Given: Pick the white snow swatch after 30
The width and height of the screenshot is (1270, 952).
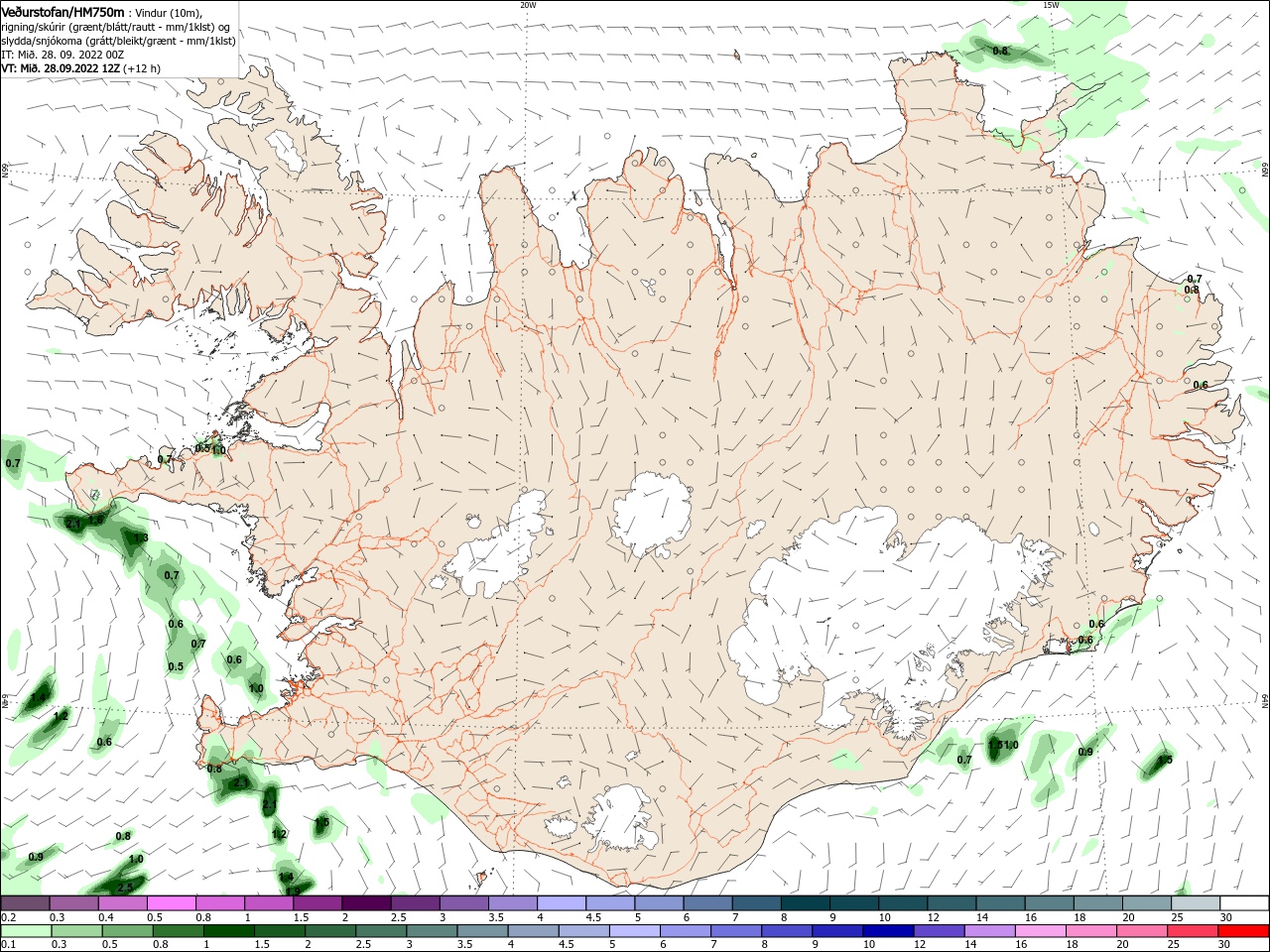Looking at the screenshot, I should 1244,903.
